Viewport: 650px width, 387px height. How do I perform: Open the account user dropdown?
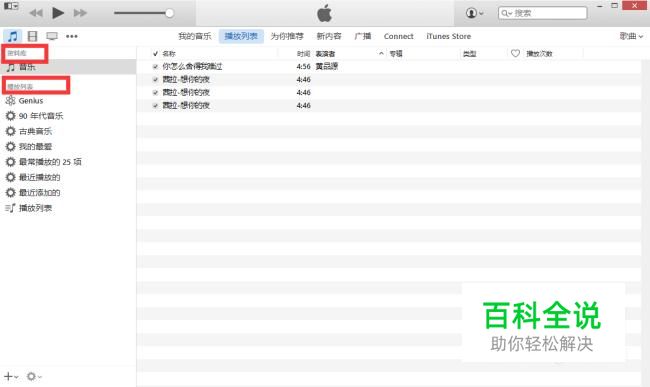474,13
